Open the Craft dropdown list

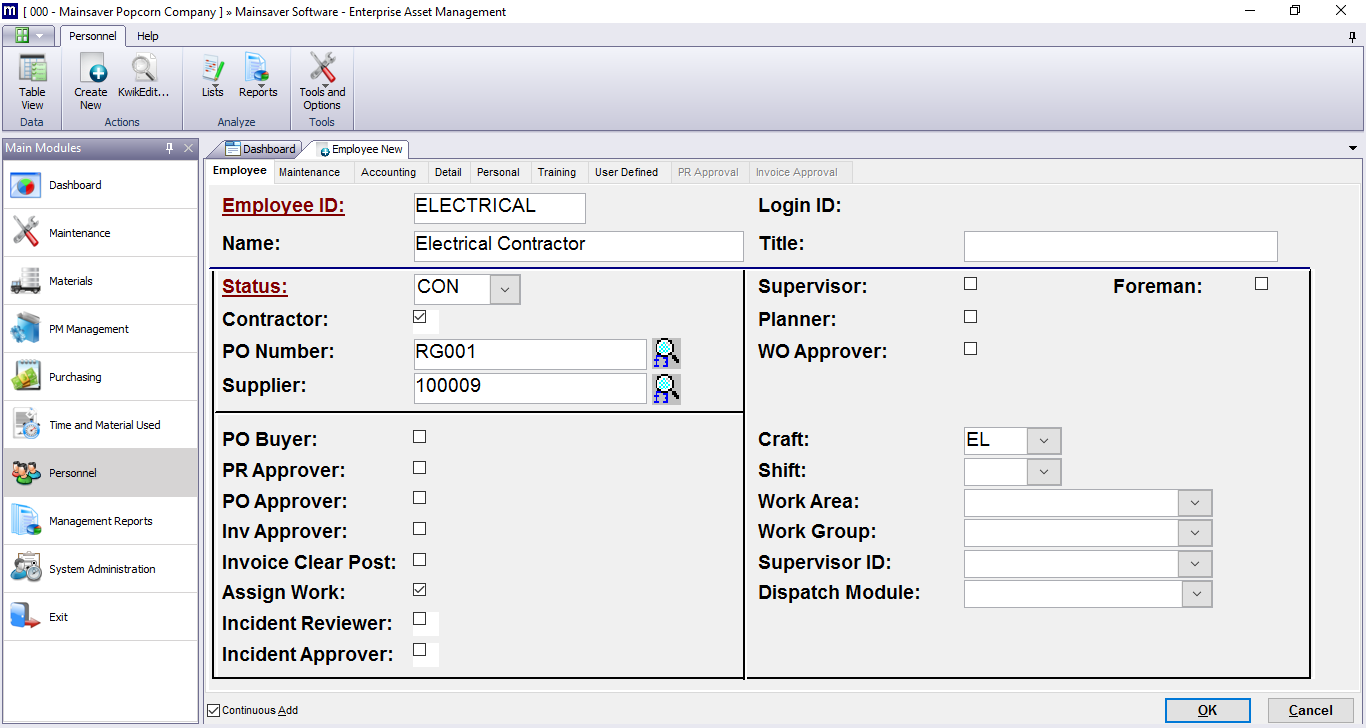coord(1044,441)
